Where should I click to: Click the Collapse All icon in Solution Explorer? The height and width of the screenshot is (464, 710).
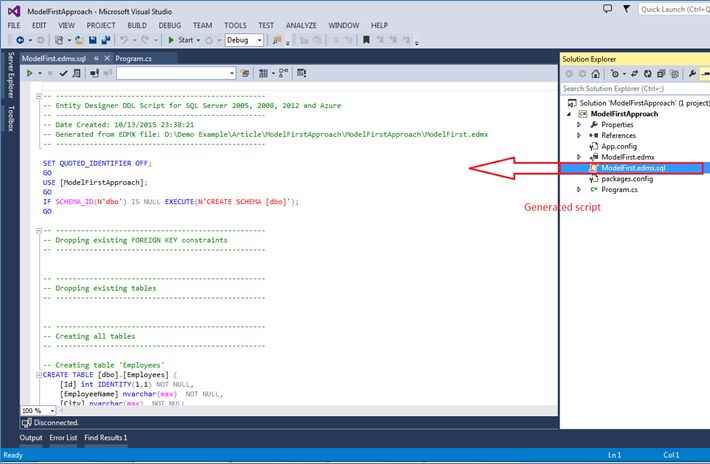pos(661,74)
